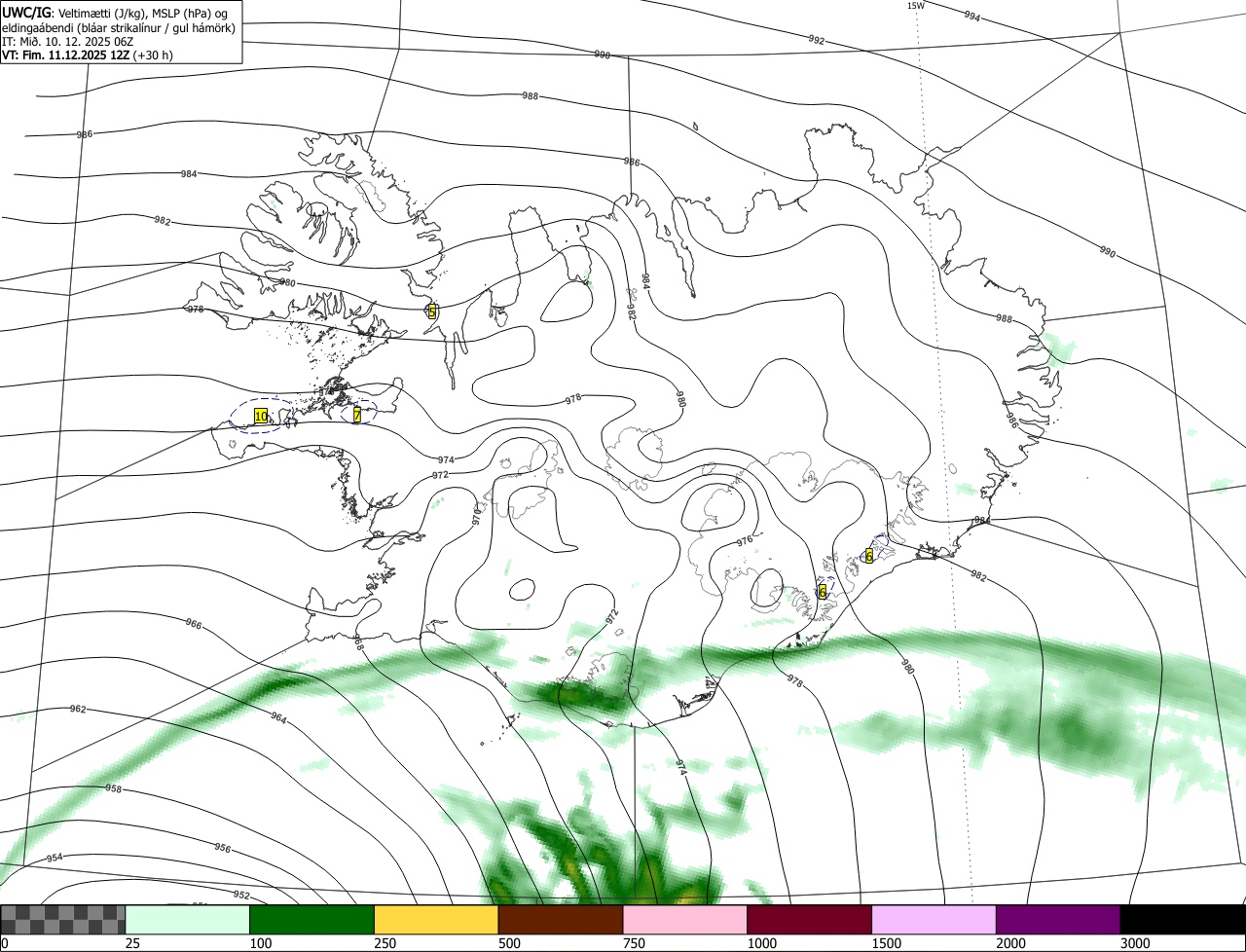Image resolution: width=1246 pixels, height=952 pixels.
Task: Click the legend scale value 500
Action: 508,943
